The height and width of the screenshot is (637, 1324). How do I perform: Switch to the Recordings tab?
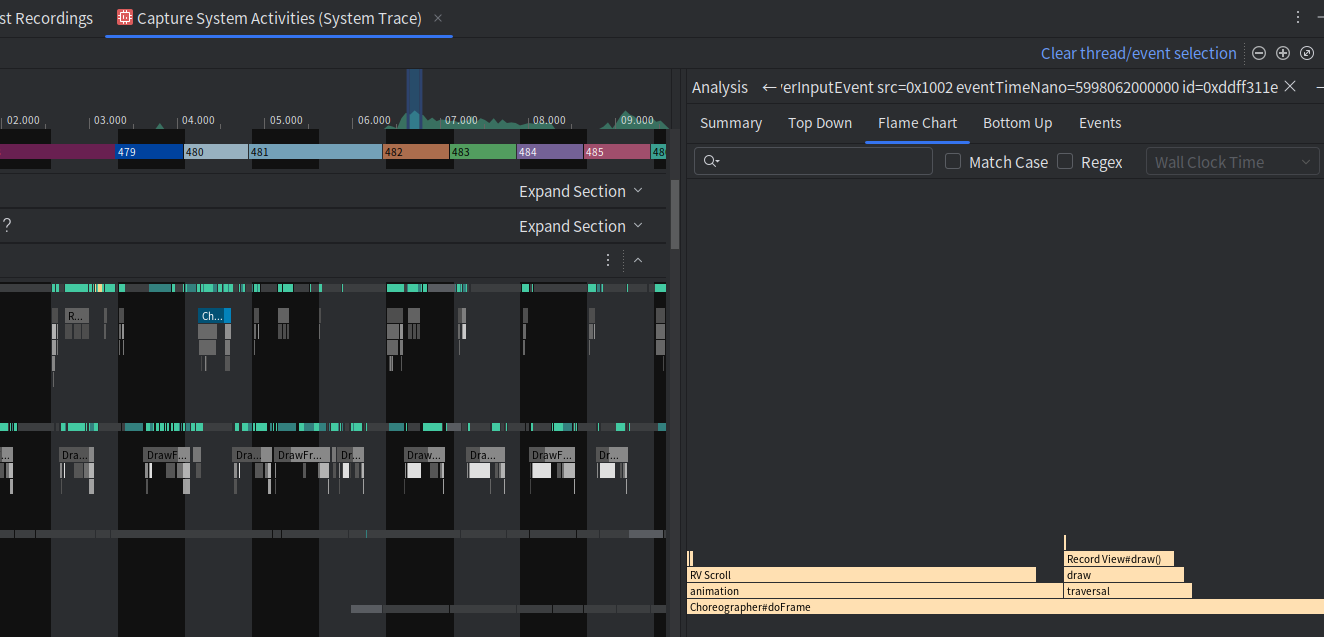(47, 18)
